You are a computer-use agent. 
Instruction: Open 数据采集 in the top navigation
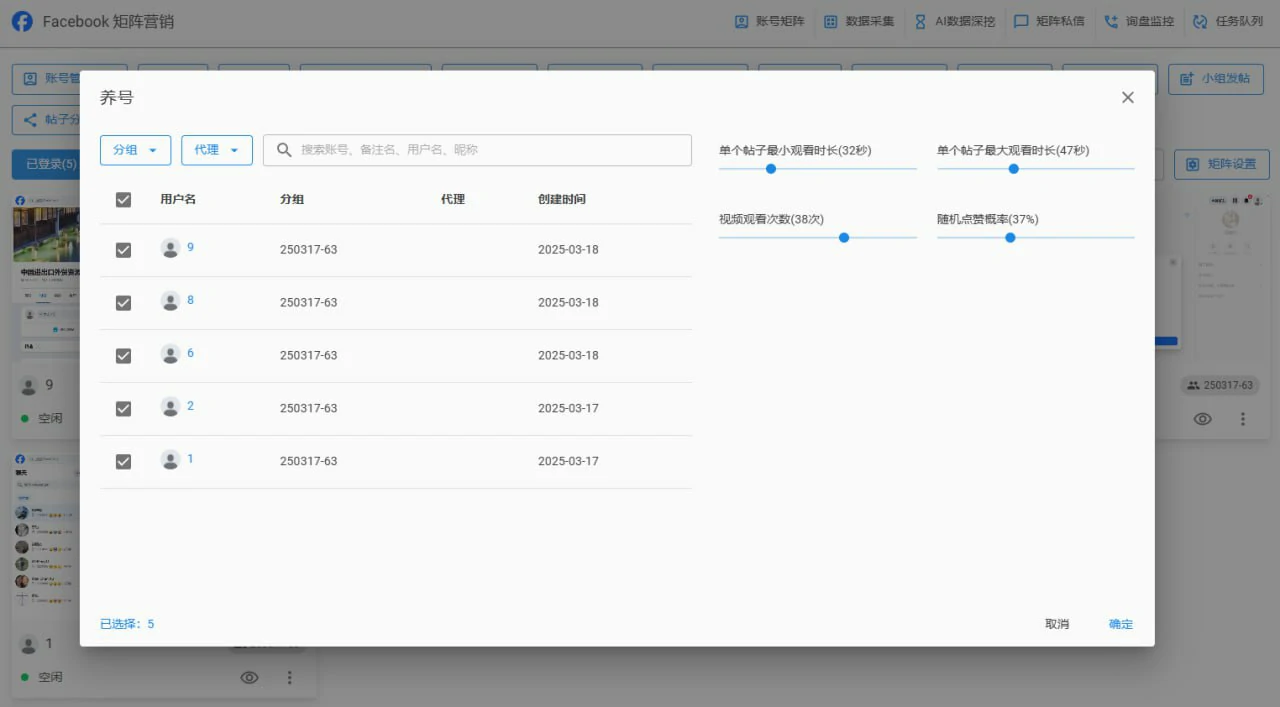859,21
